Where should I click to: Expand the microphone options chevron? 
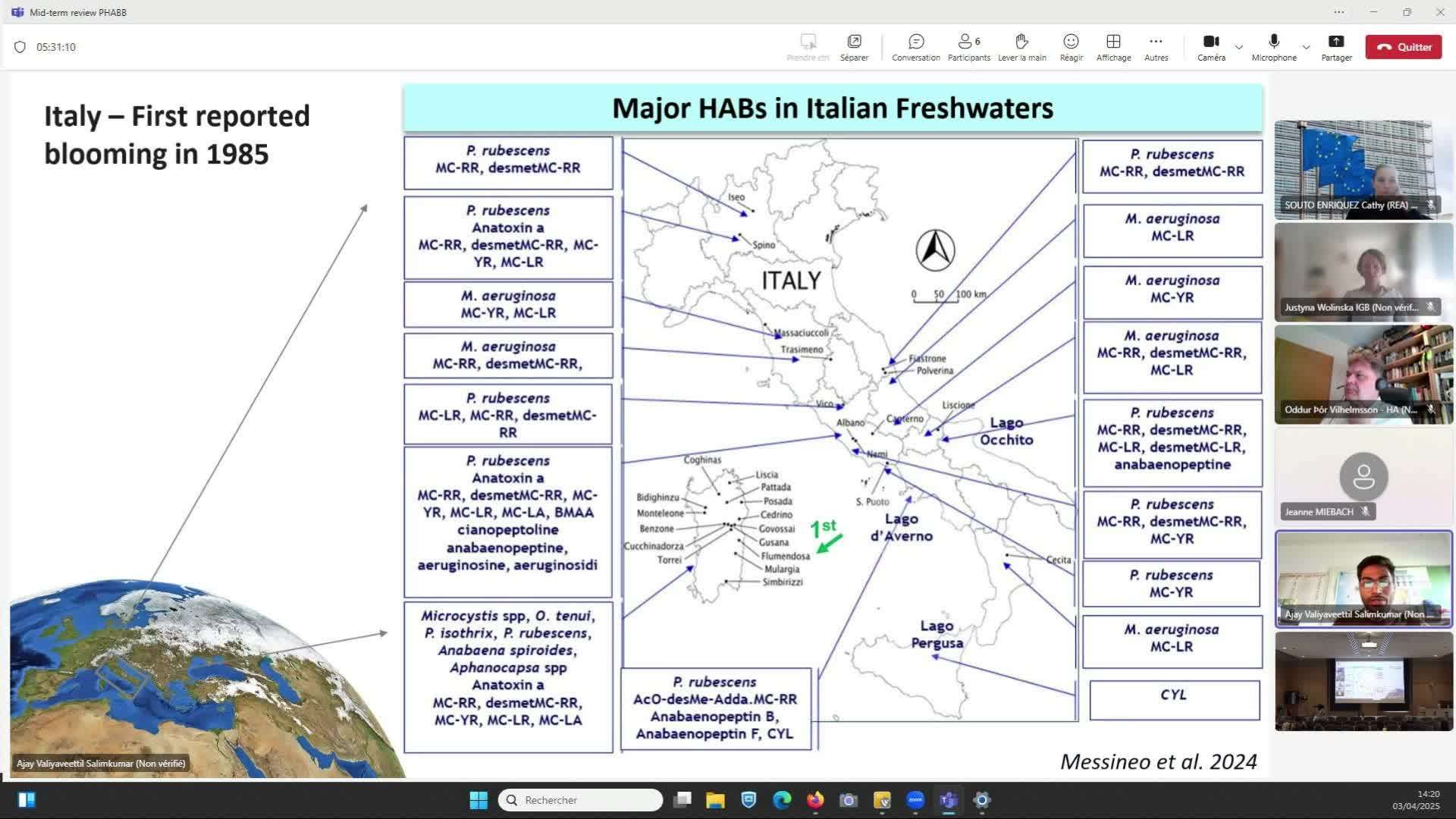click(1306, 47)
